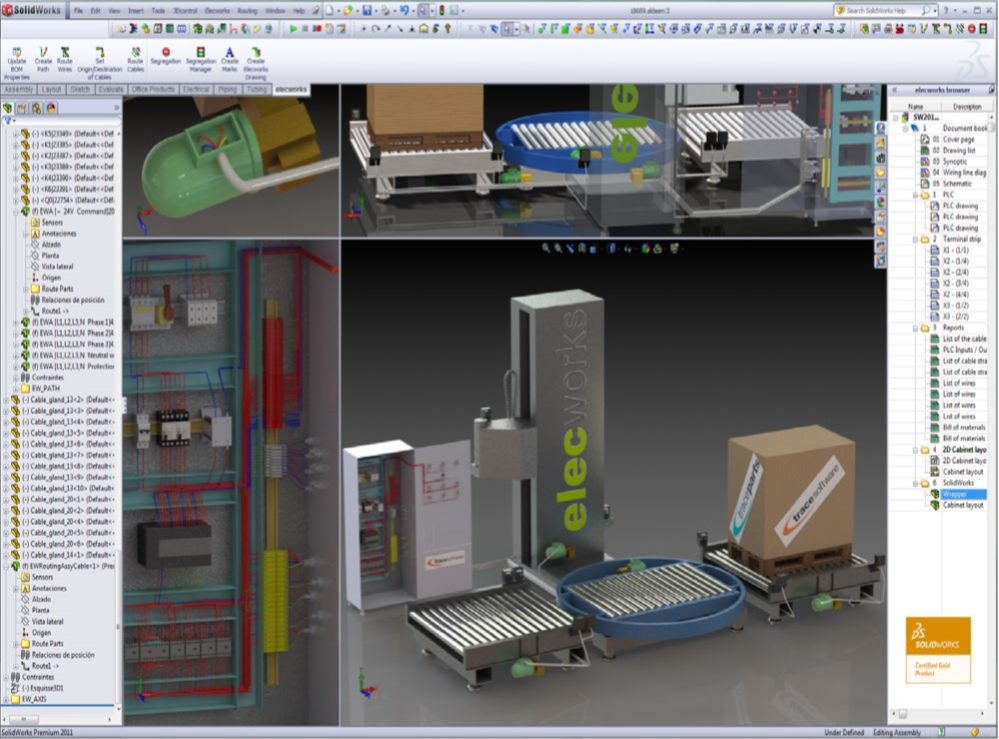Screen dimensions: 999x739
Task: Open the FeatureManager design tree tab
Action: pyautogui.click(x=8, y=108)
